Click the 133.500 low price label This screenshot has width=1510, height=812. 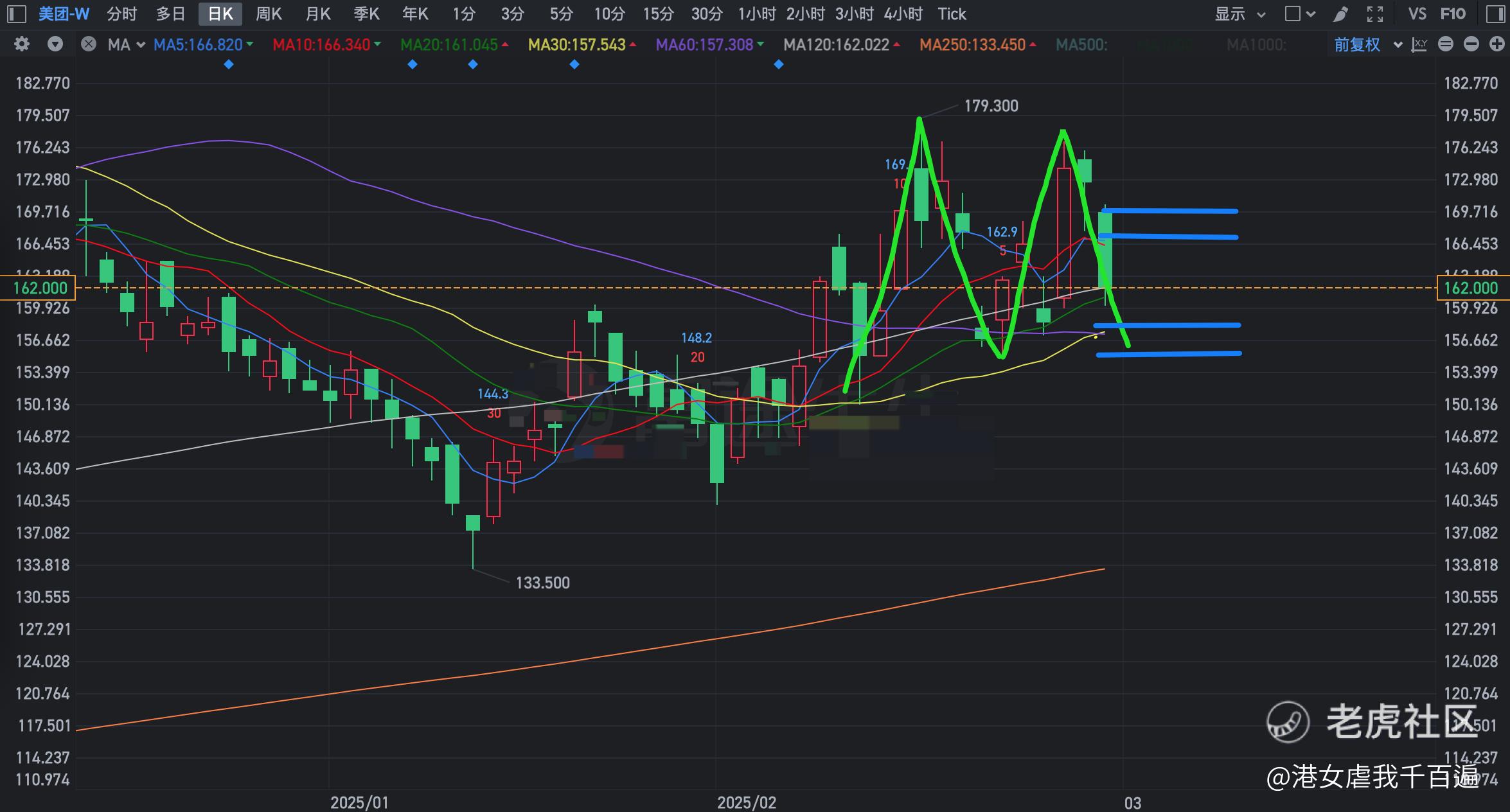(x=543, y=583)
